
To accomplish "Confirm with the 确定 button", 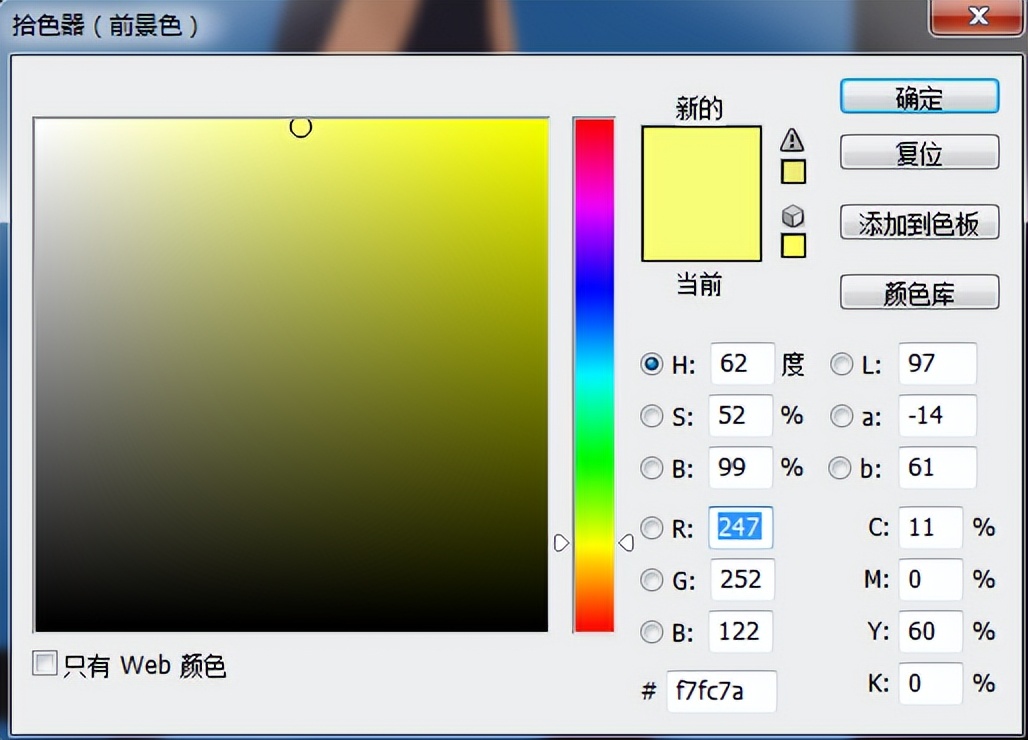I will pos(919,96).
